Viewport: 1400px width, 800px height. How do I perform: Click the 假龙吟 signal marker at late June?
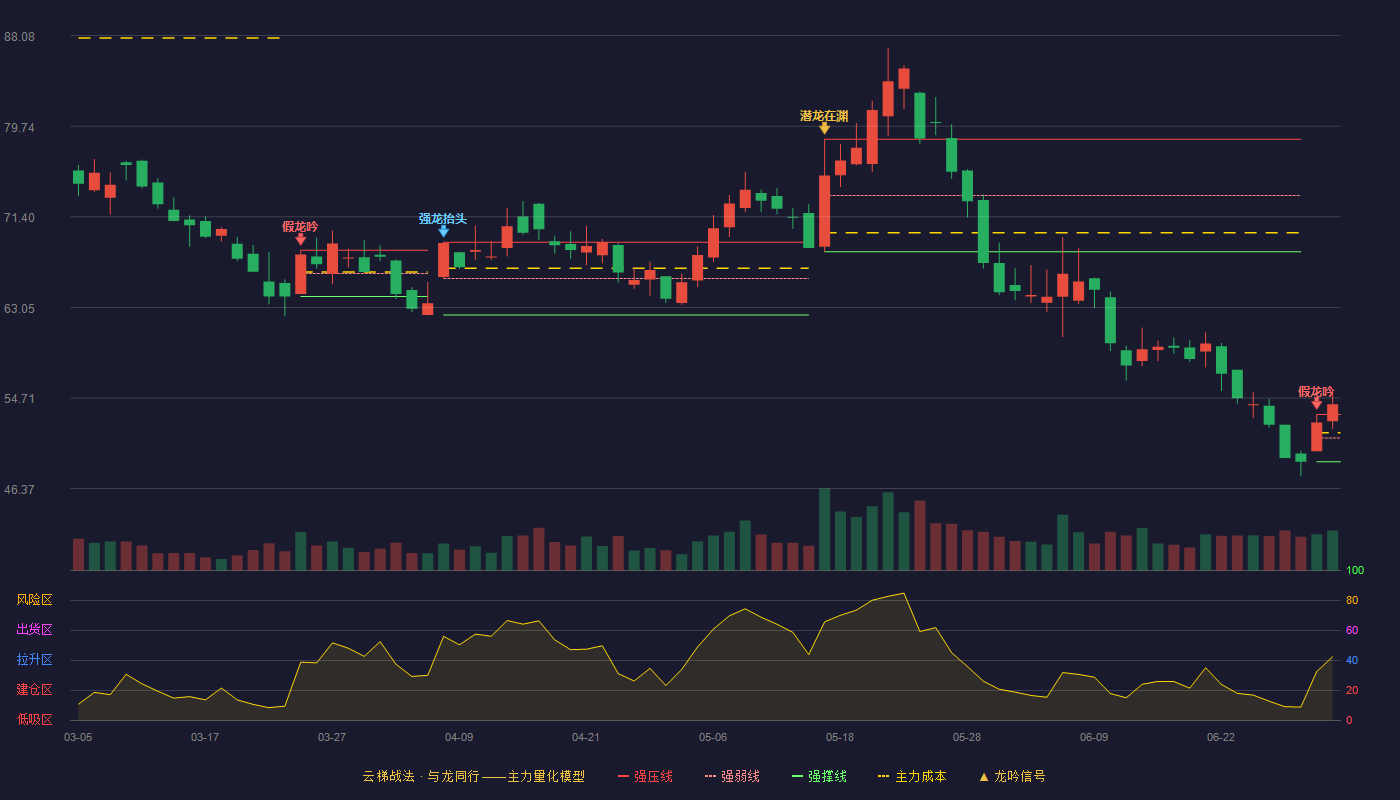click(1316, 403)
